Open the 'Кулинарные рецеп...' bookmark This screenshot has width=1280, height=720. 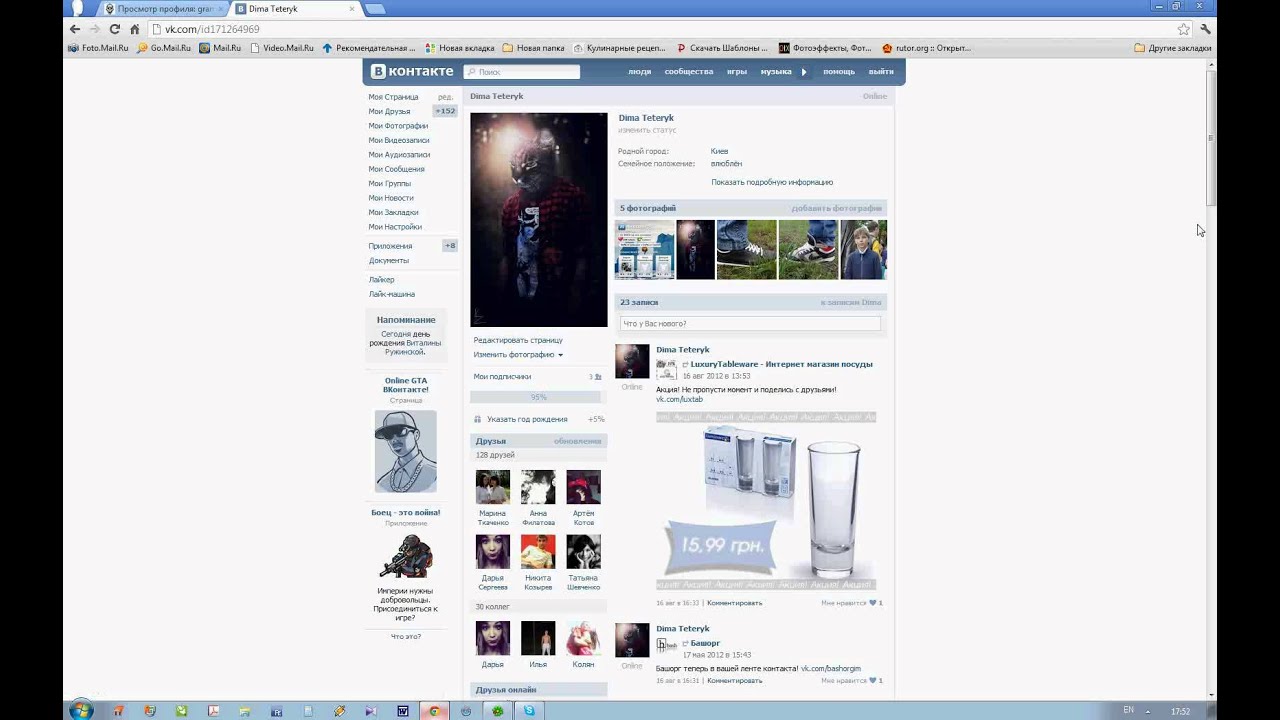click(x=620, y=48)
